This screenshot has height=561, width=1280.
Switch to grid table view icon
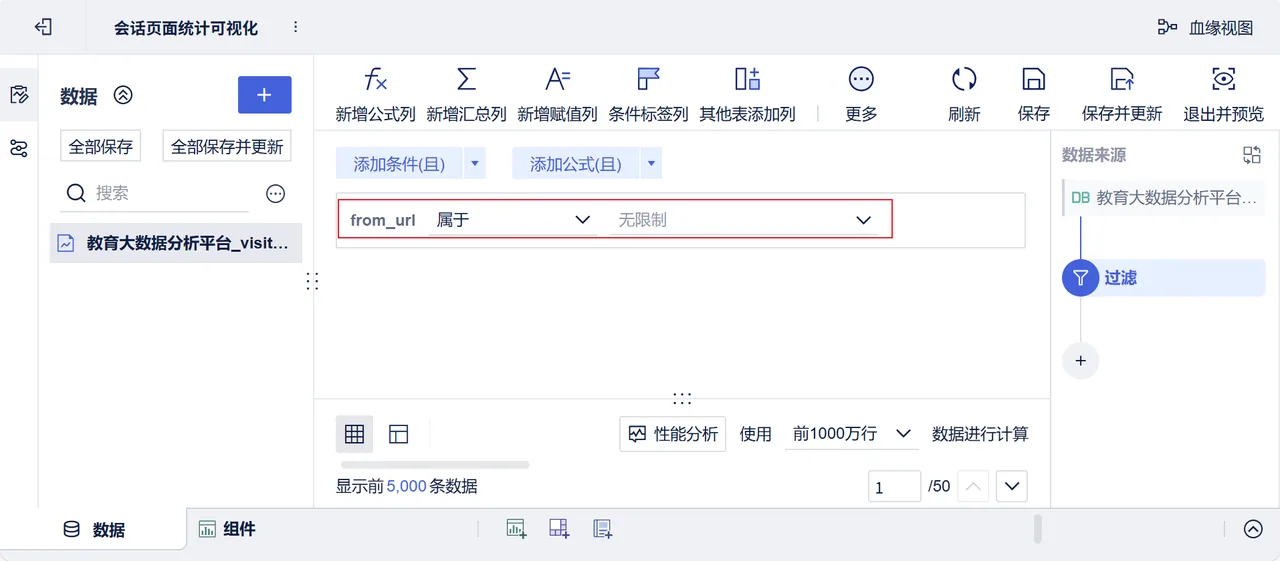point(354,434)
